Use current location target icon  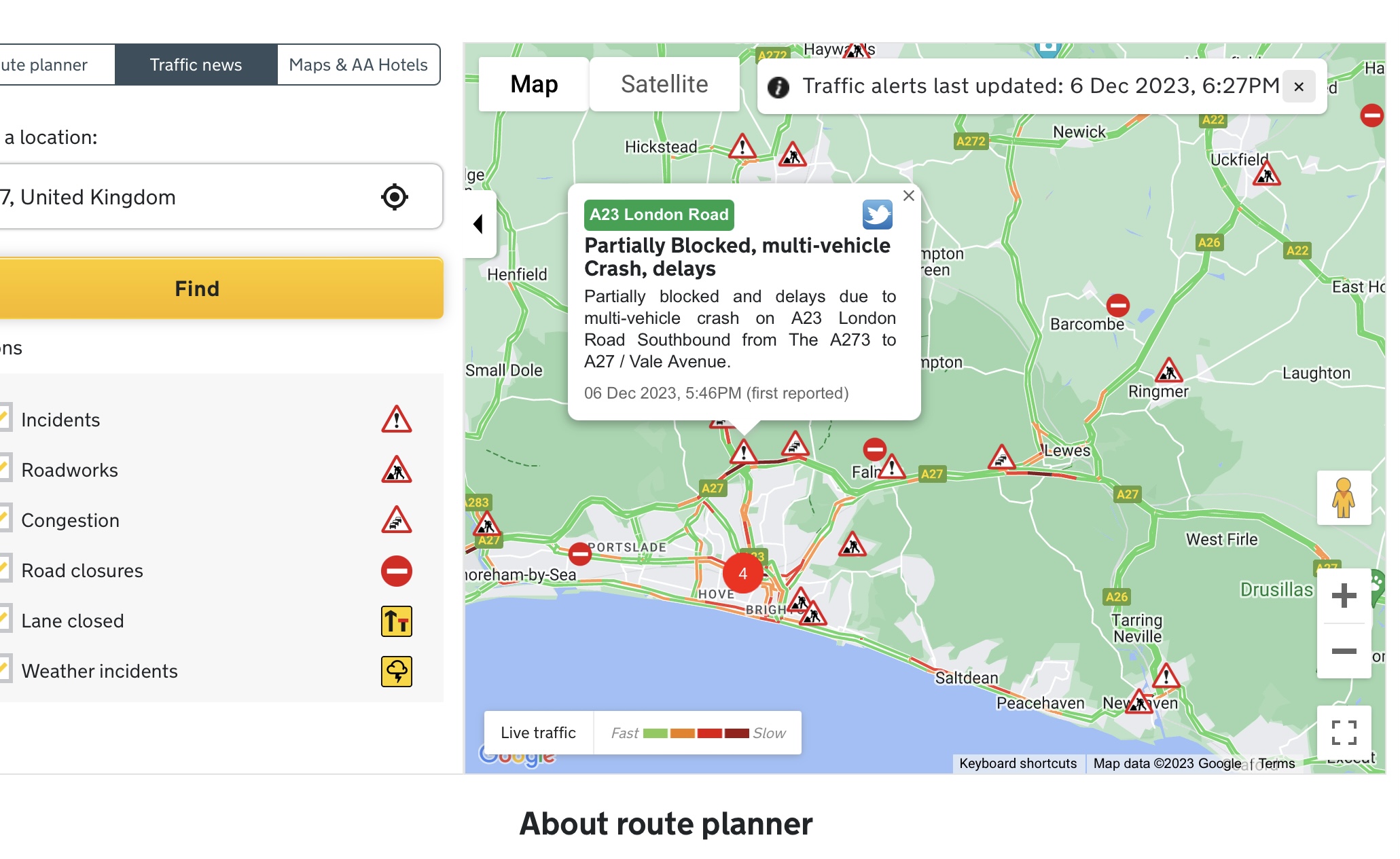pos(395,197)
